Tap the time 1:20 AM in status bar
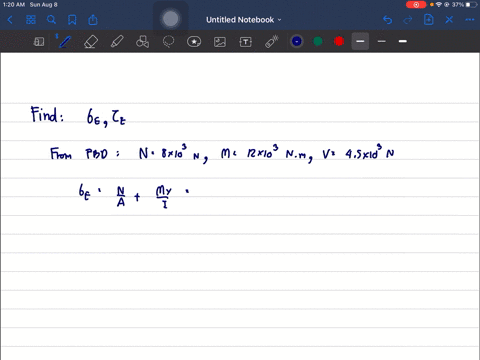Screen dimensions: 480x360 pos(14,5)
